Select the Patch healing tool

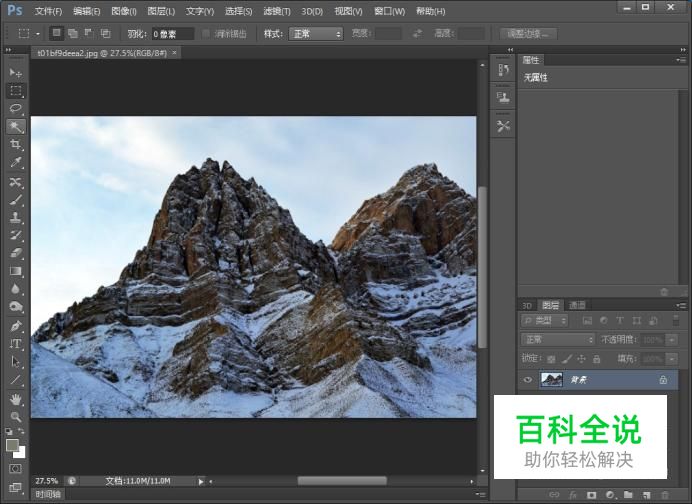[x=16, y=182]
